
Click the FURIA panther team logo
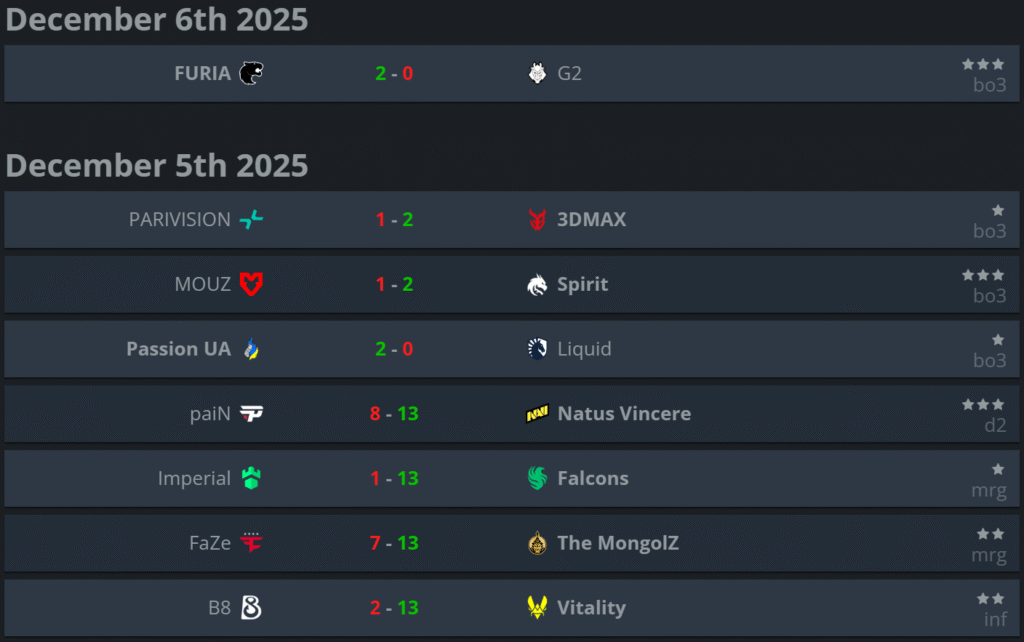[251, 73]
